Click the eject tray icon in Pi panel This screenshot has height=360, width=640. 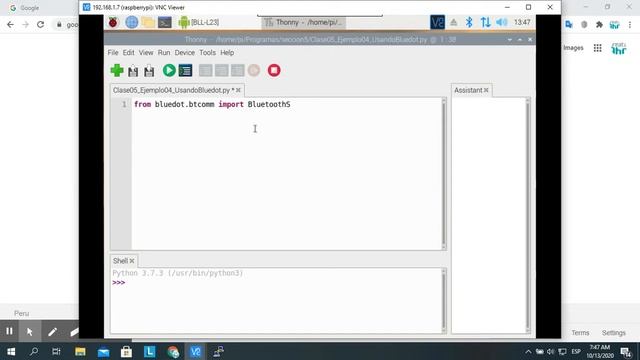453,22
